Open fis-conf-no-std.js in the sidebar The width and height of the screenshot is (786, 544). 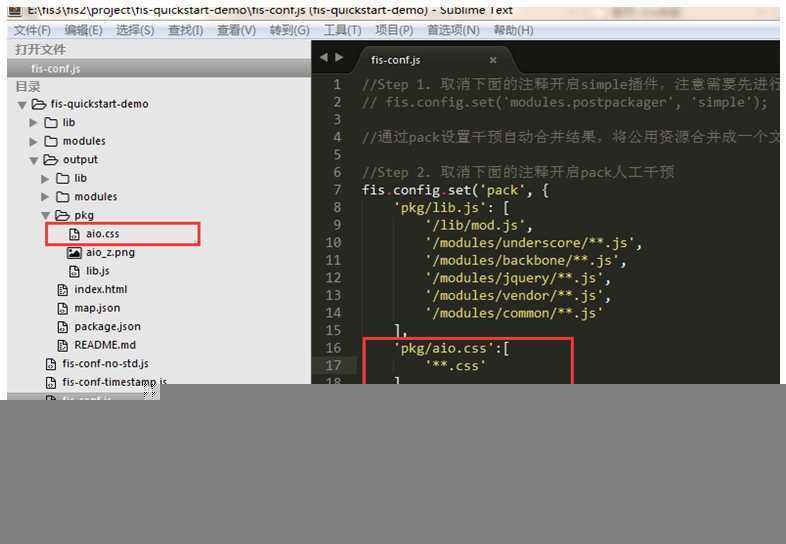click(x=105, y=364)
